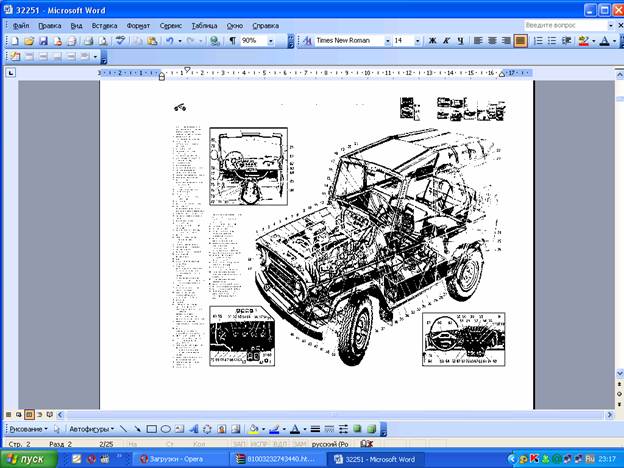This screenshot has width=624, height=468.
Task: Open Автофигуры shapes menu
Action: click(x=92, y=429)
